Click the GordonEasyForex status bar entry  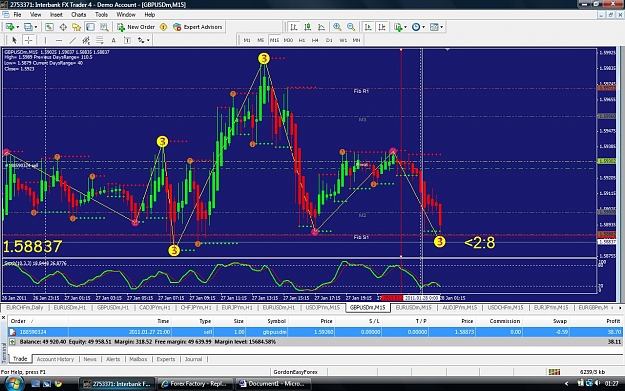click(x=295, y=372)
